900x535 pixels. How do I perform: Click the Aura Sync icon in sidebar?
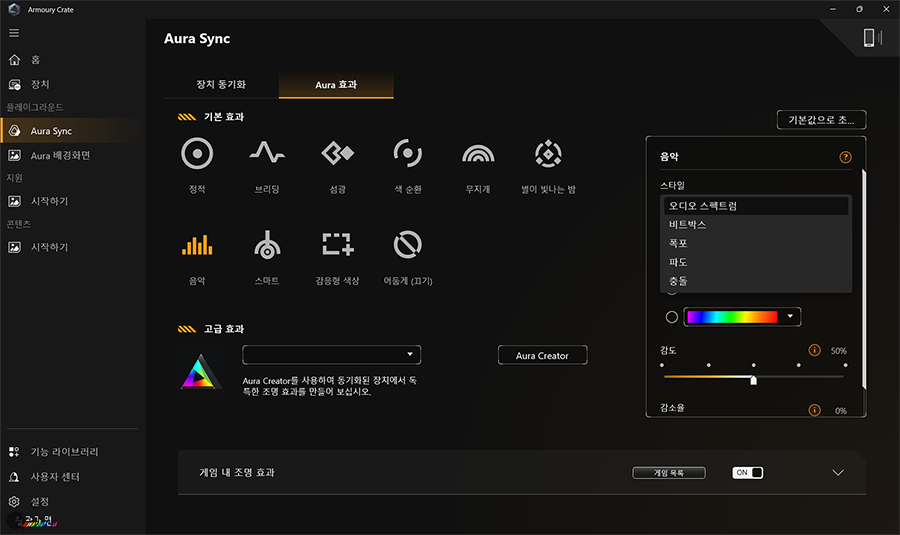(x=14, y=131)
